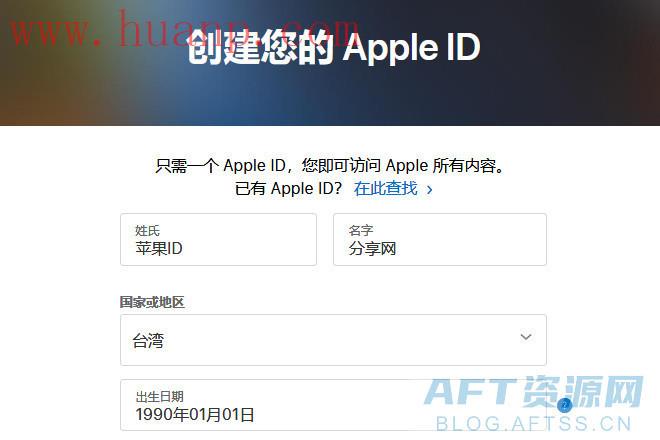Click the 分享网 first name value
The image size is (660, 440).
click(x=372, y=248)
